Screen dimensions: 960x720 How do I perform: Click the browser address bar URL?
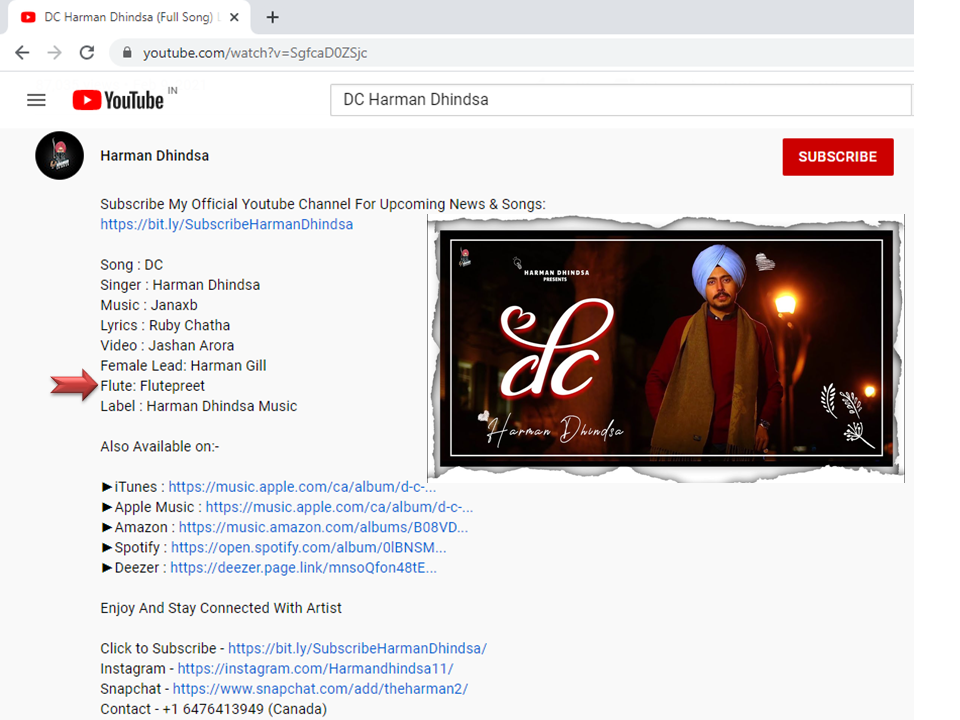(255, 53)
